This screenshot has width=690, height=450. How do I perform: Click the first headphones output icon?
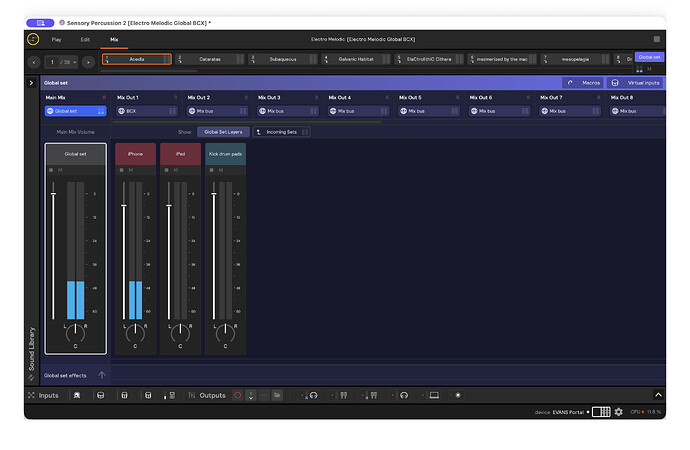(313, 395)
